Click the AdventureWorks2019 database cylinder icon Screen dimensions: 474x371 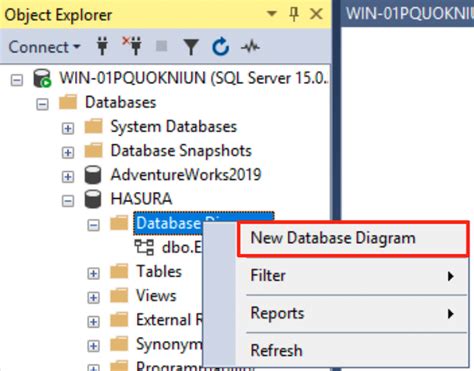tap(93, 175)
